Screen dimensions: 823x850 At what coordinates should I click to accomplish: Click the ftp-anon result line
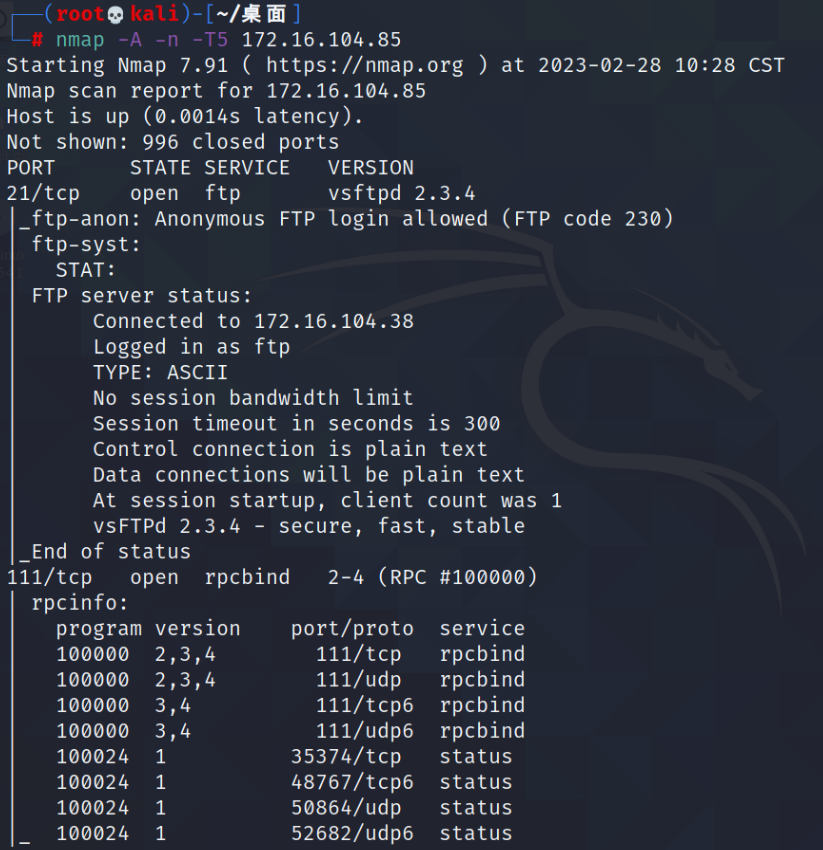[x=346, y=219]
